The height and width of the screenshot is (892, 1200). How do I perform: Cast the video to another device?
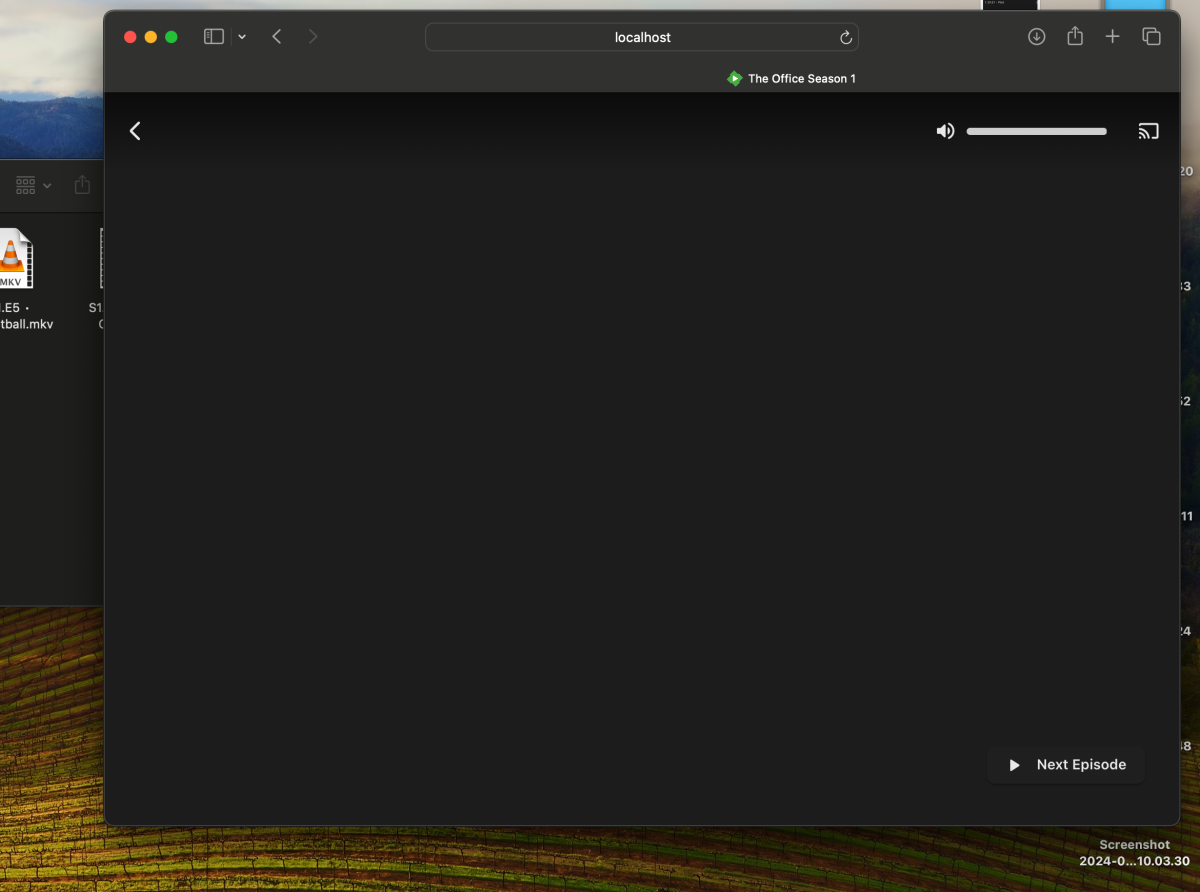tap(1148, 131)
